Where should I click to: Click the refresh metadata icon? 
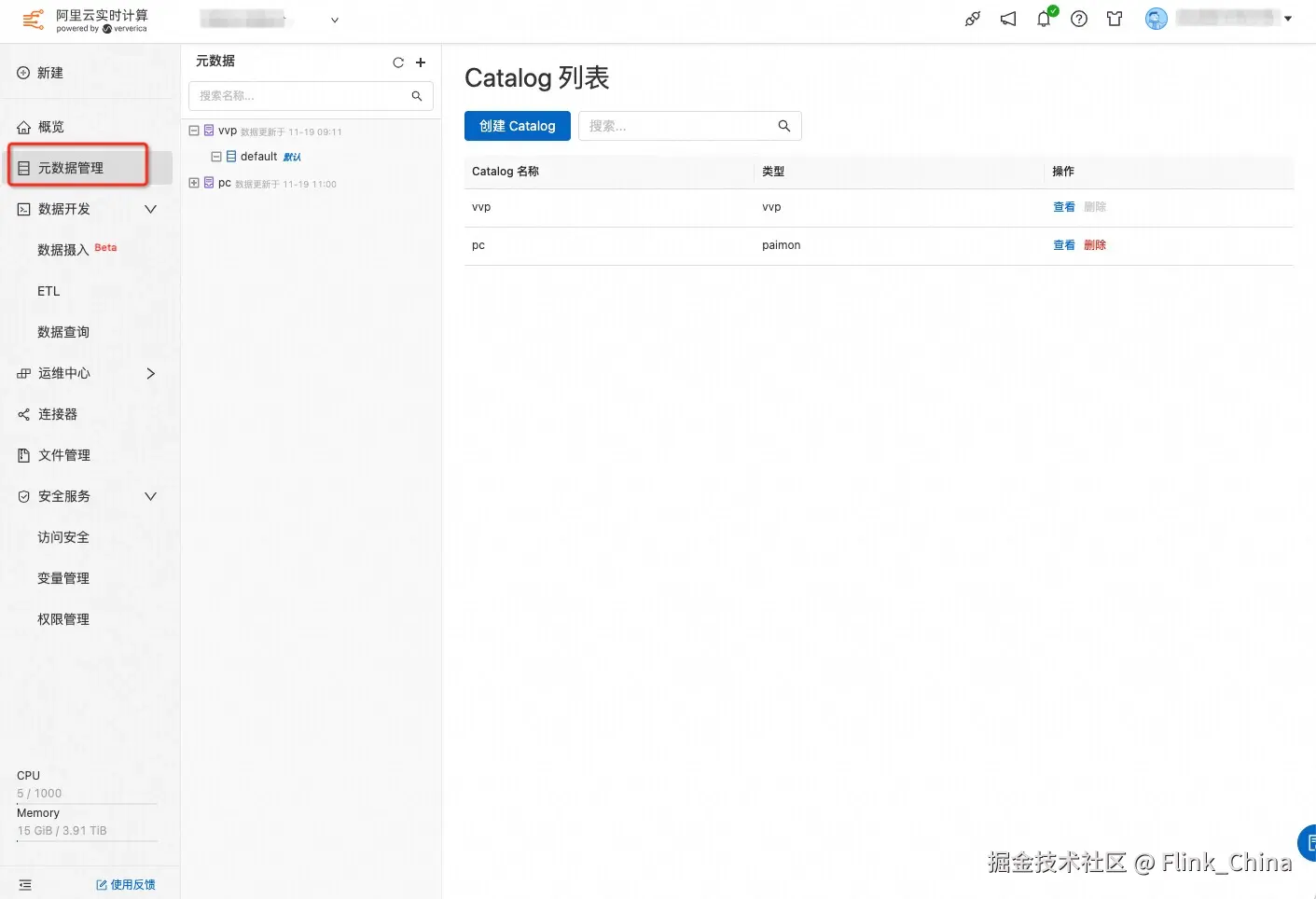click(398, 62)
